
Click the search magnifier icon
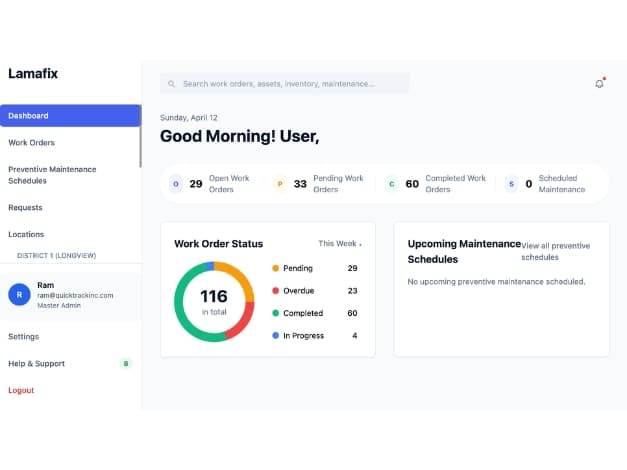tap(172, 84)
